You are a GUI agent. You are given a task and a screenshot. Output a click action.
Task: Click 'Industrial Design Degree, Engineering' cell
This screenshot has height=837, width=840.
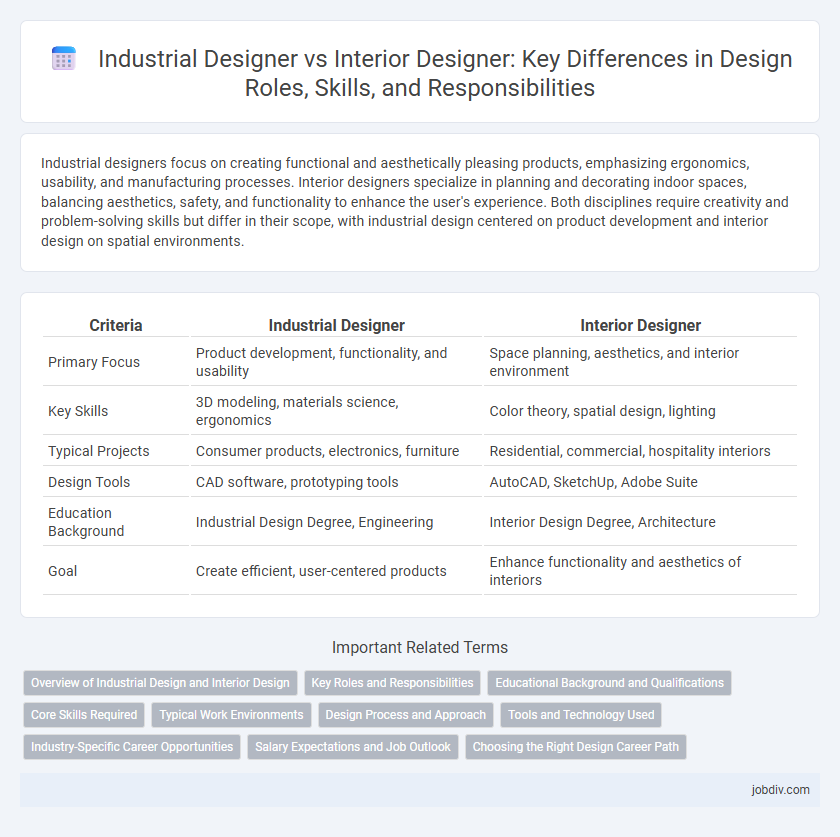[x=336, y=522]
